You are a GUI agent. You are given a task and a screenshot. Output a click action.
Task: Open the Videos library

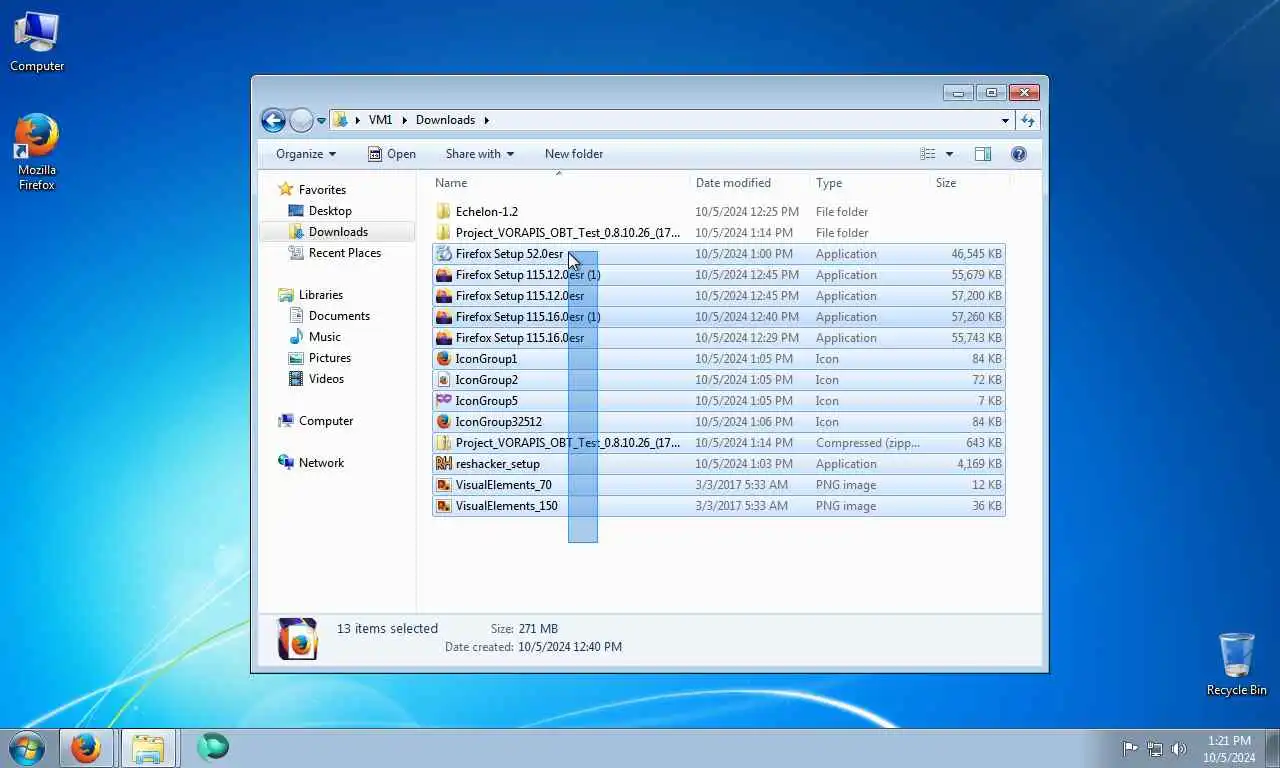(326, 379)
